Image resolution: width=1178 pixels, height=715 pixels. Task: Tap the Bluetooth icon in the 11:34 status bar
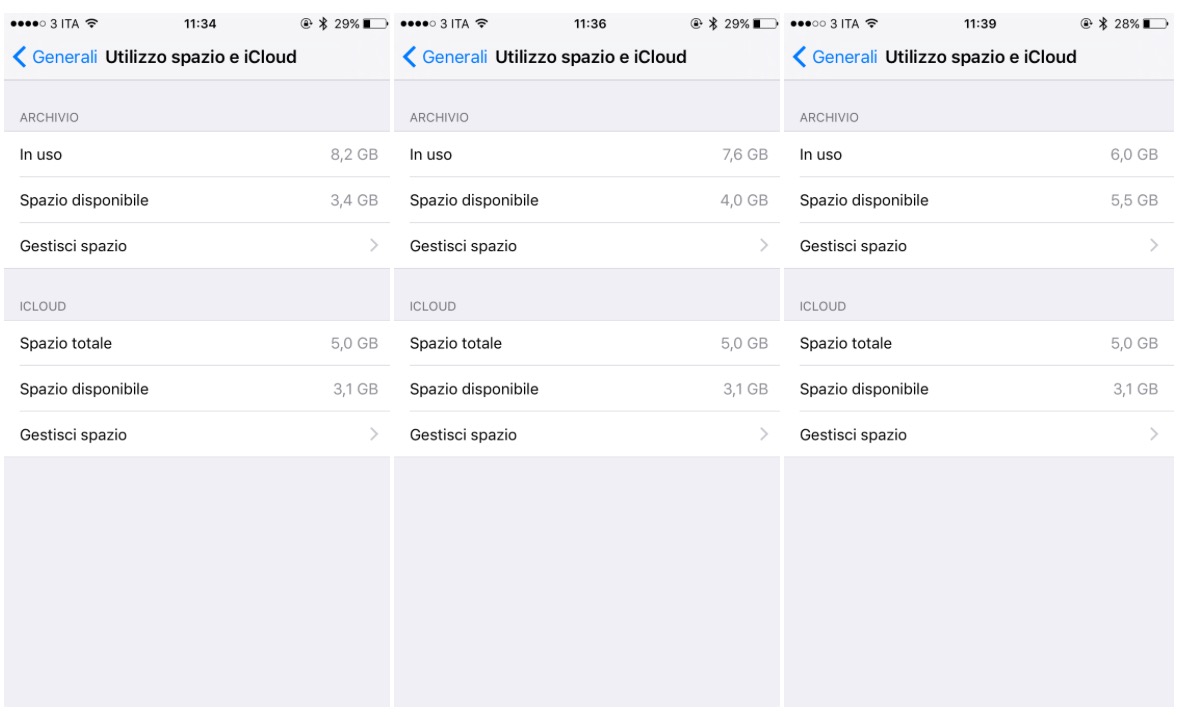(x=323, y=23)
